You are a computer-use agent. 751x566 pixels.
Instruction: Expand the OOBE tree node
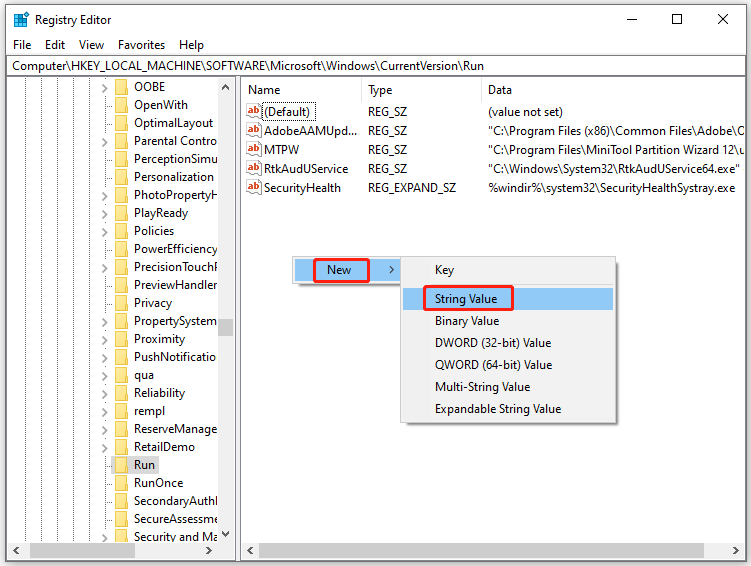[x=104, y=88]
